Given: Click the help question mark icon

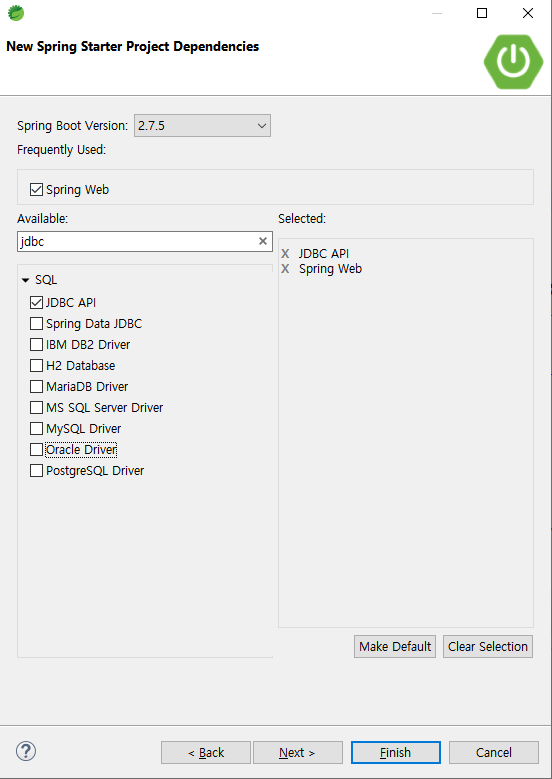Looking at the screenshot, I should (x=26, y=751).
